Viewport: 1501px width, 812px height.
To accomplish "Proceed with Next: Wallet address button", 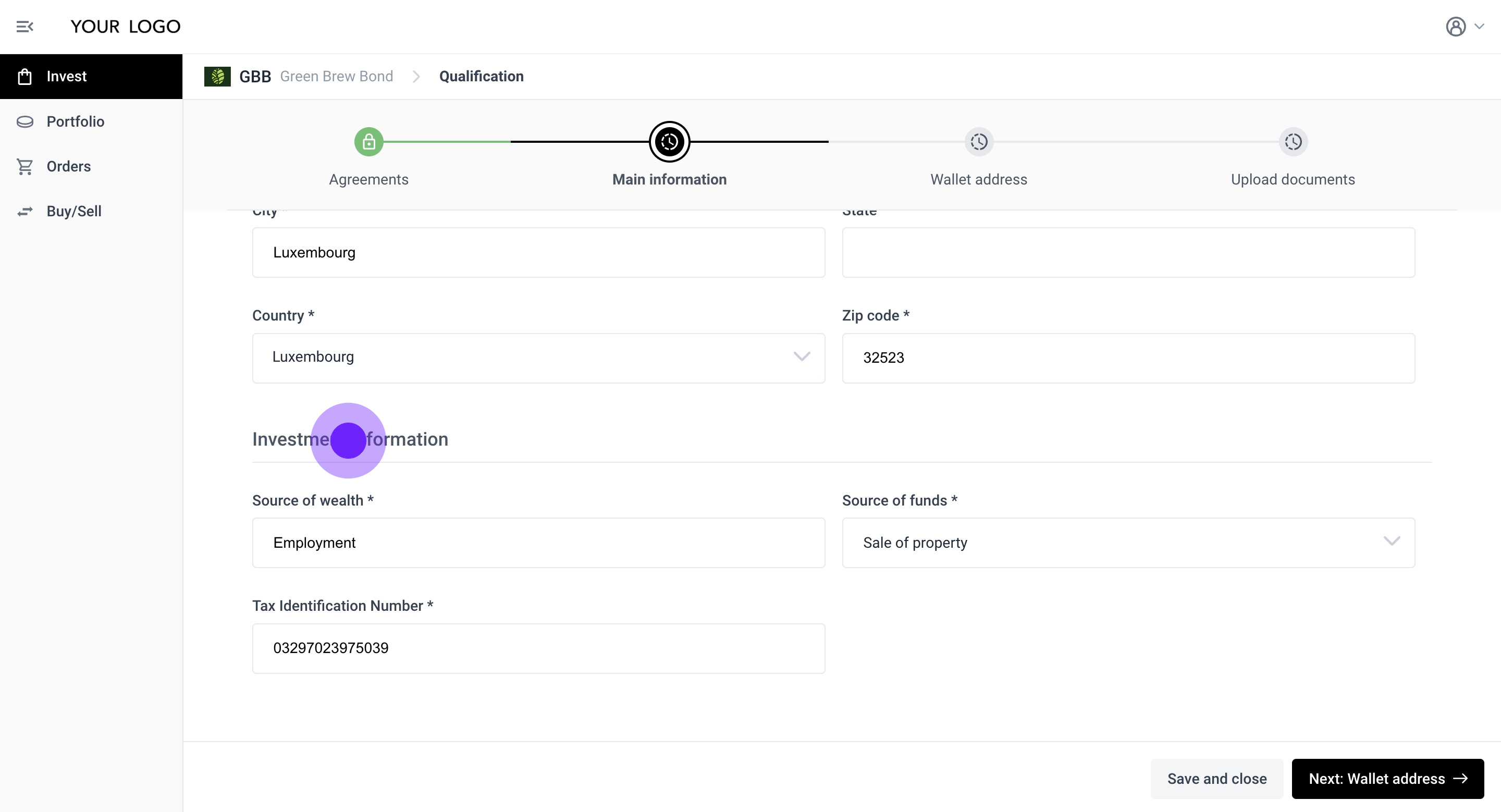I will [1387, 779].
